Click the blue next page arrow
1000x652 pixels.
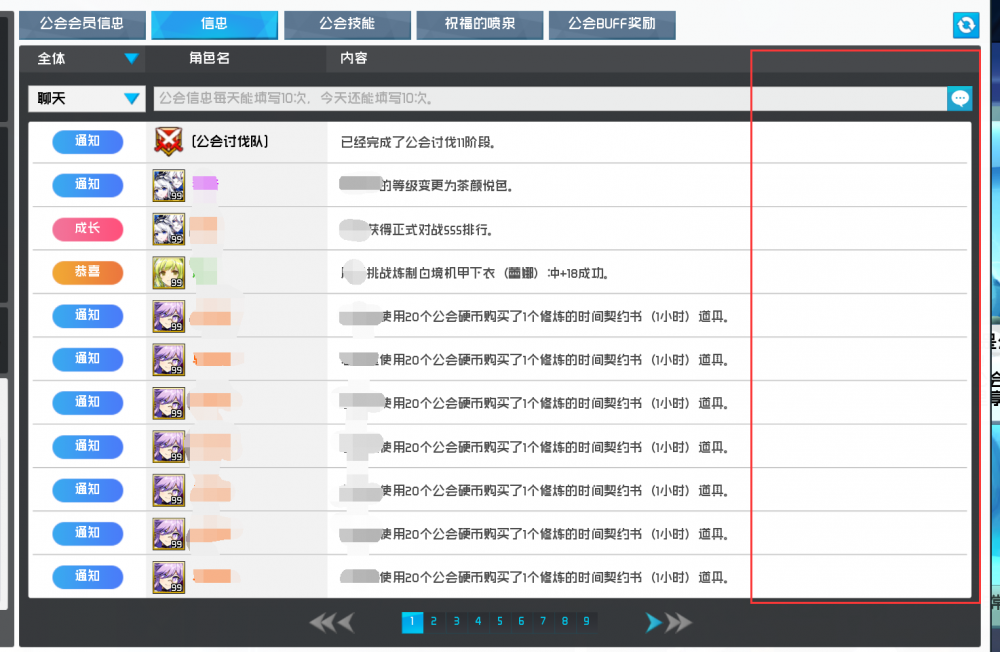pyautogui.click(x=653, y=622)
